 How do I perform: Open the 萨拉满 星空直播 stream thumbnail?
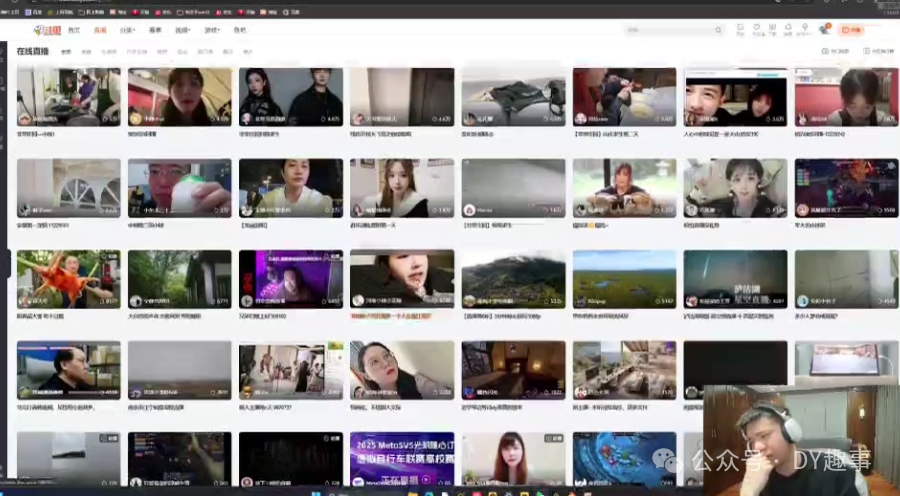point(735,279)
